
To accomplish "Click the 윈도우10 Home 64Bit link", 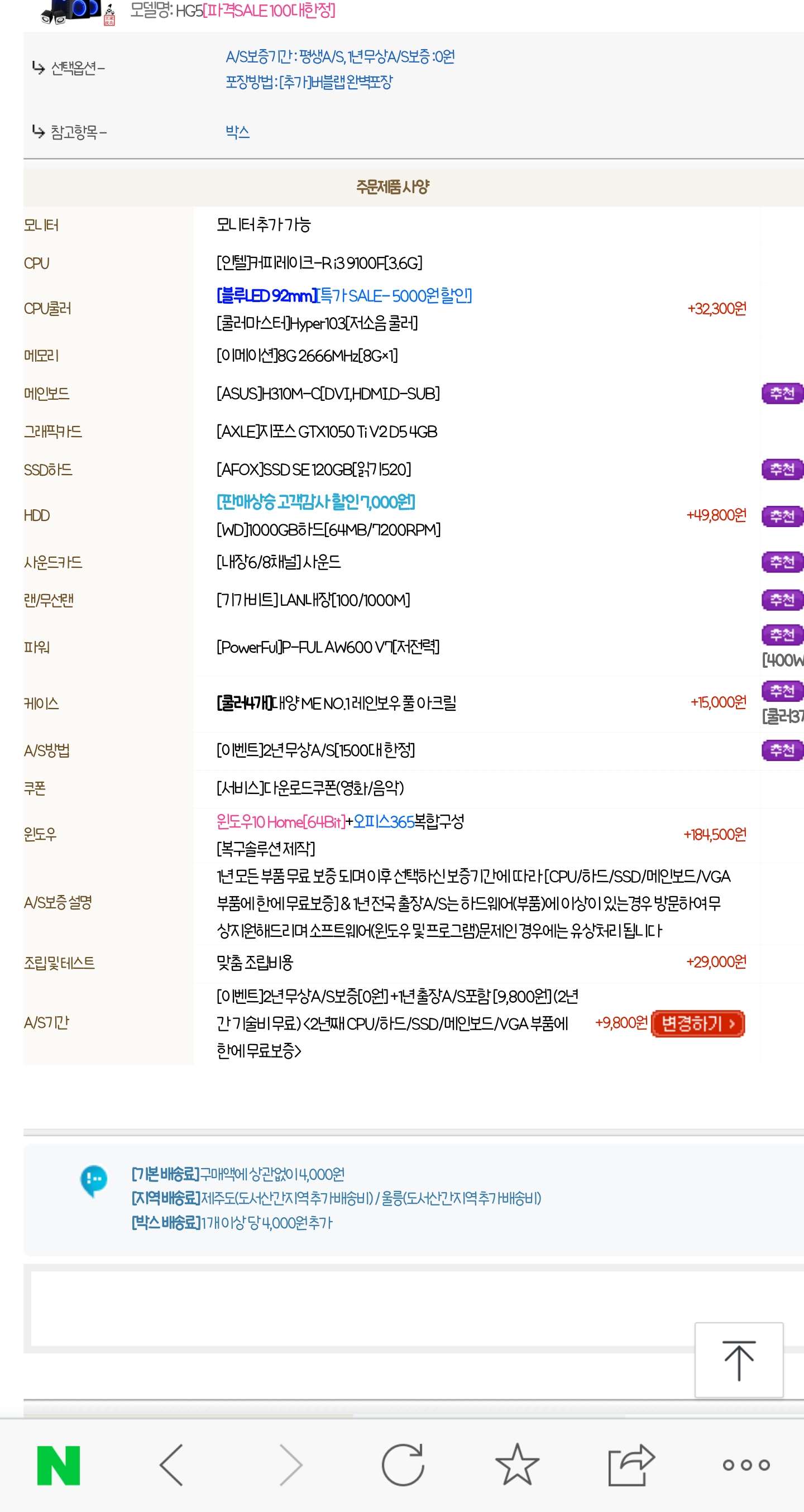I will [281, 822].
